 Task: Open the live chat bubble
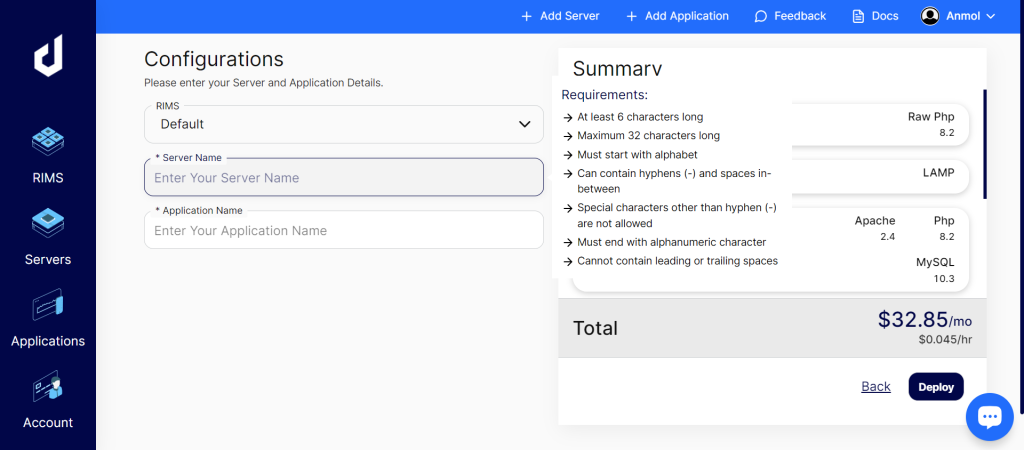(x=989, y=416)
